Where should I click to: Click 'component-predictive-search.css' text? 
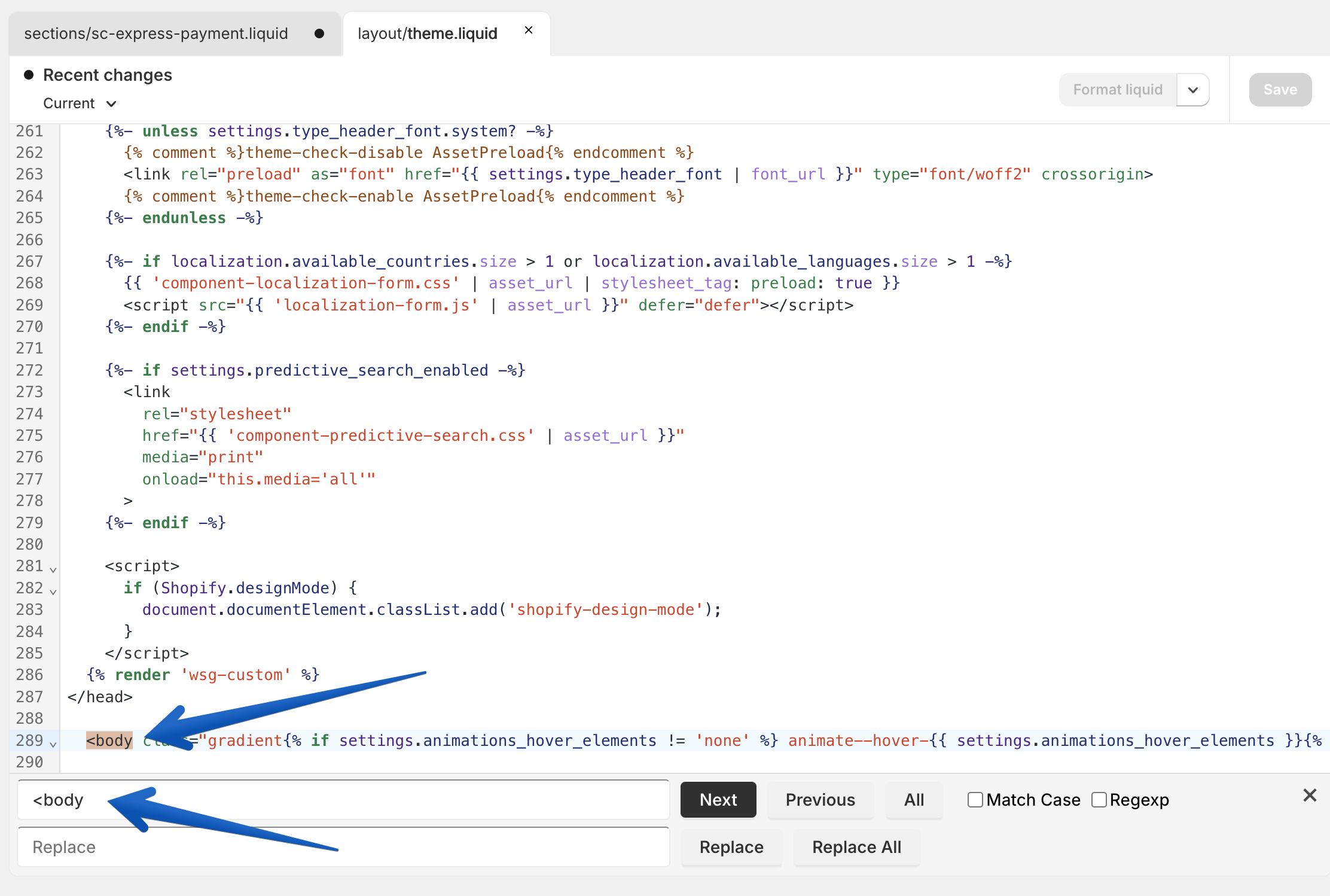pos(380,435)
